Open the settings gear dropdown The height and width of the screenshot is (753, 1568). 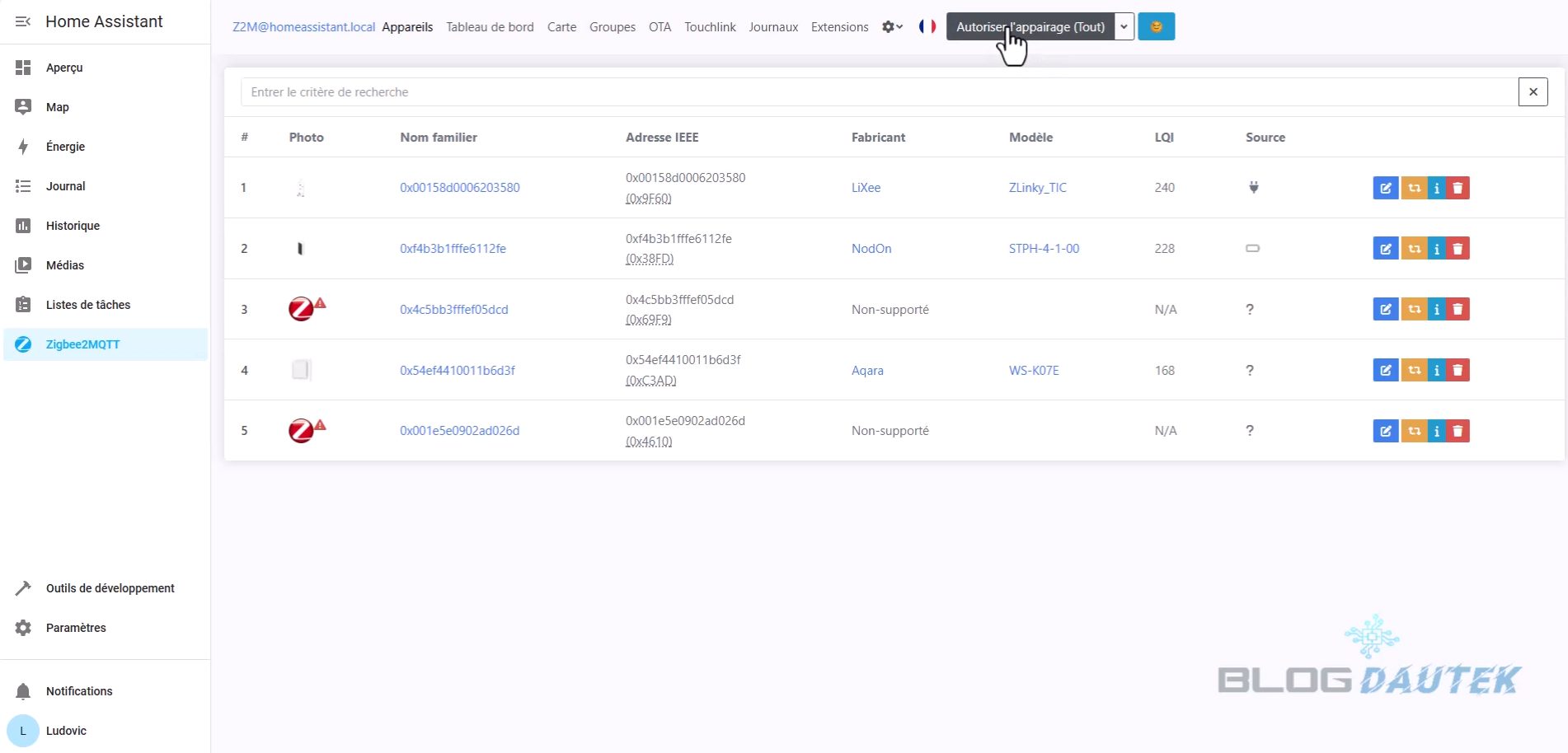pos(891,27)
